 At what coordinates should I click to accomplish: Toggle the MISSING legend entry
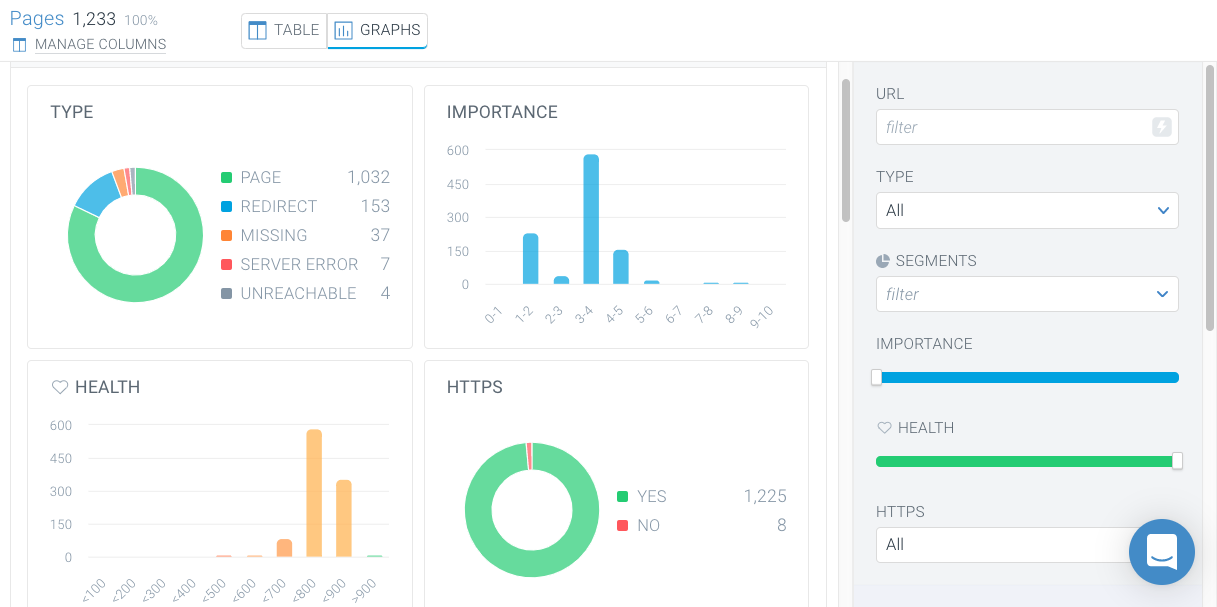[305, 235]
